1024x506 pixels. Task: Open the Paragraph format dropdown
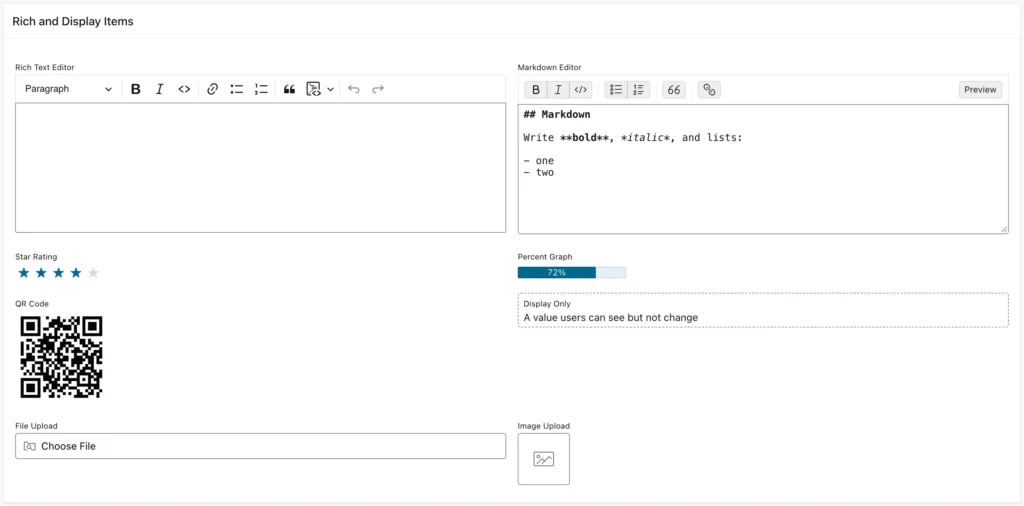pos(68,89)
